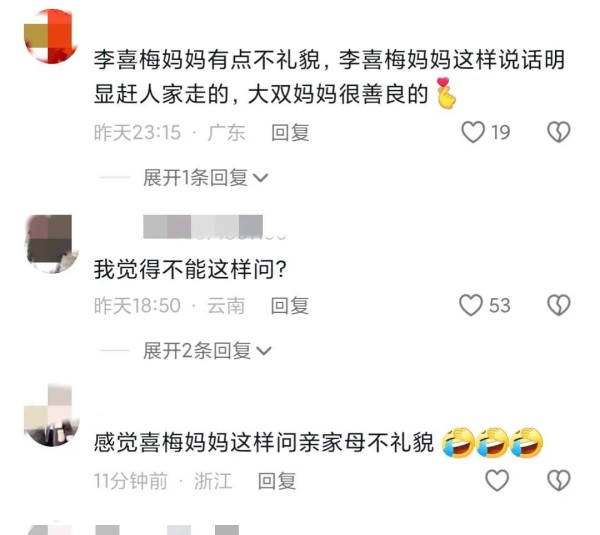
Task: Like the comment with 19 likes
Action: [473, 132]
